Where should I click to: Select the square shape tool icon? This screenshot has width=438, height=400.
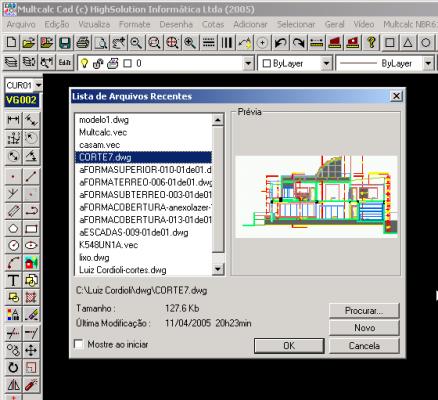point(390,43)
